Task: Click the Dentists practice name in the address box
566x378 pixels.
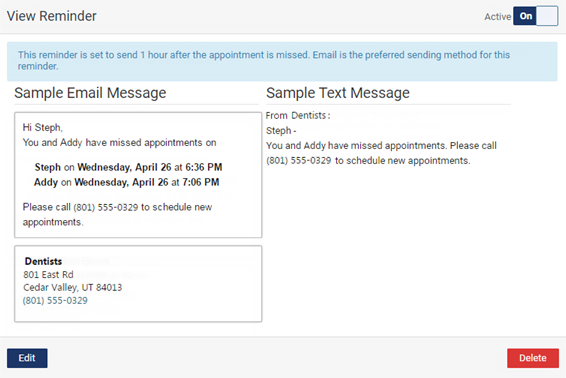Action: pos(43,261)
